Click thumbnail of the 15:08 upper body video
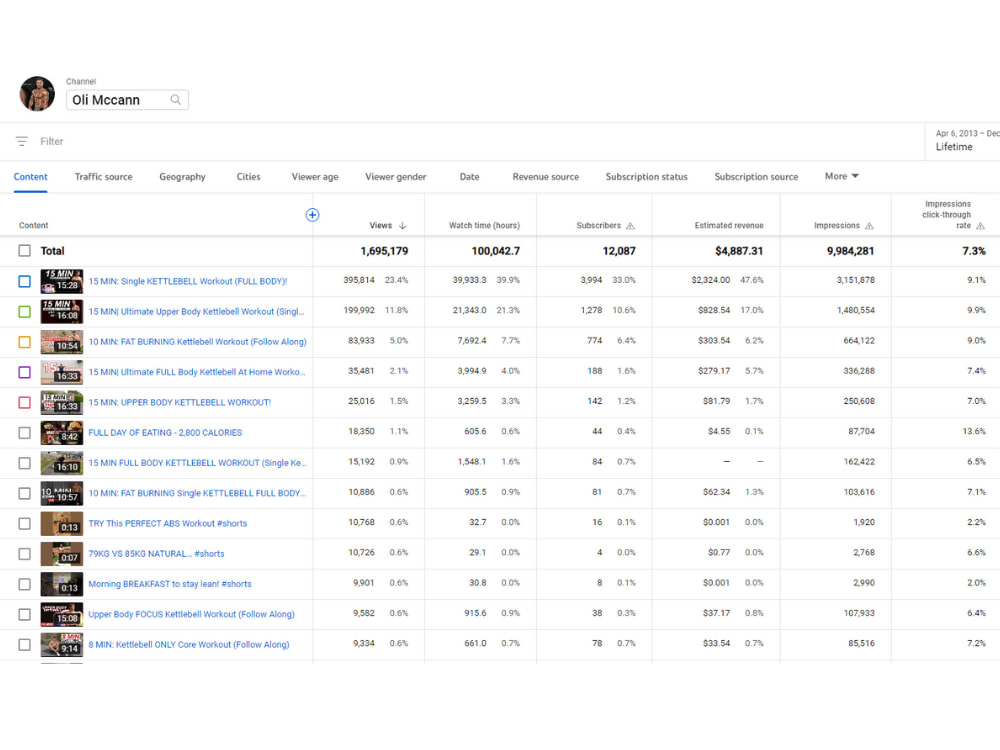 (x=62, y=614)
